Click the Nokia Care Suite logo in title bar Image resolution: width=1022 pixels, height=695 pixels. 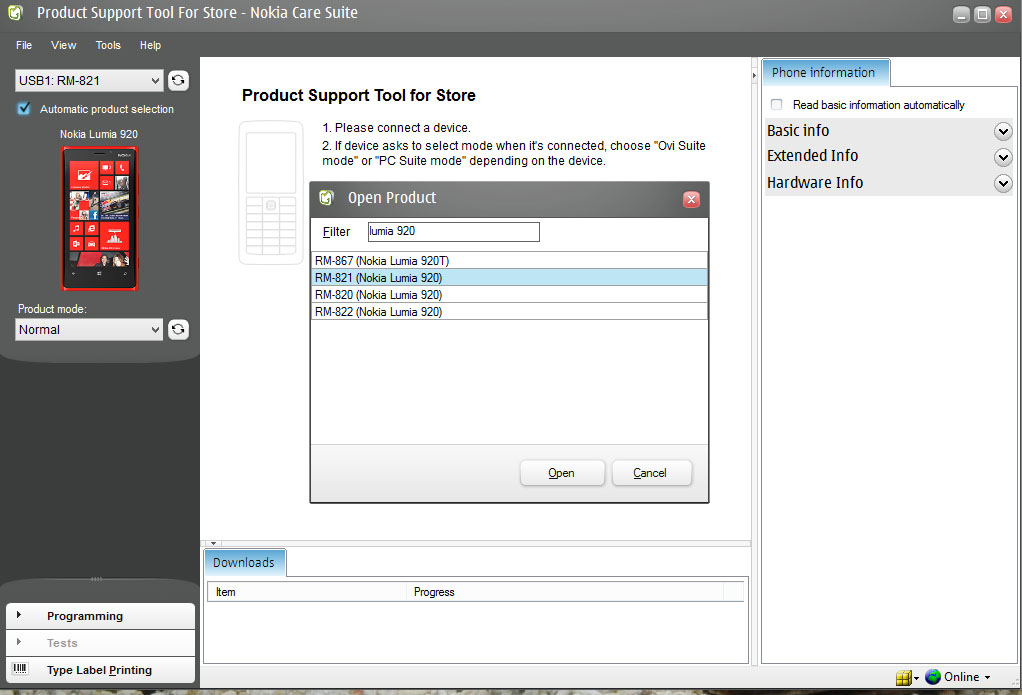16,12
